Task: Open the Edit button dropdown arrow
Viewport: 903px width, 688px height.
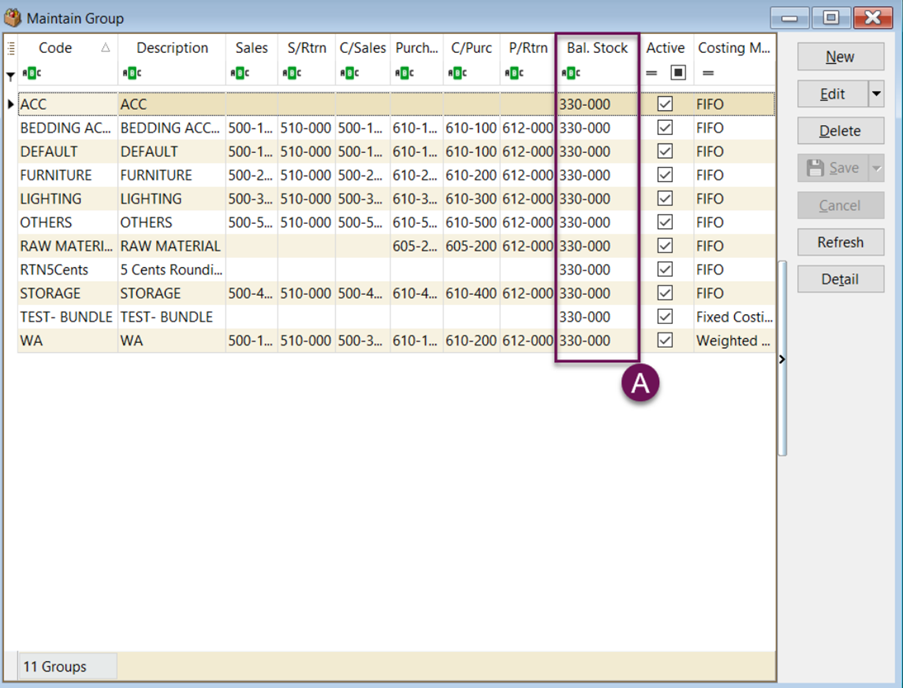Action: (876, 94)
